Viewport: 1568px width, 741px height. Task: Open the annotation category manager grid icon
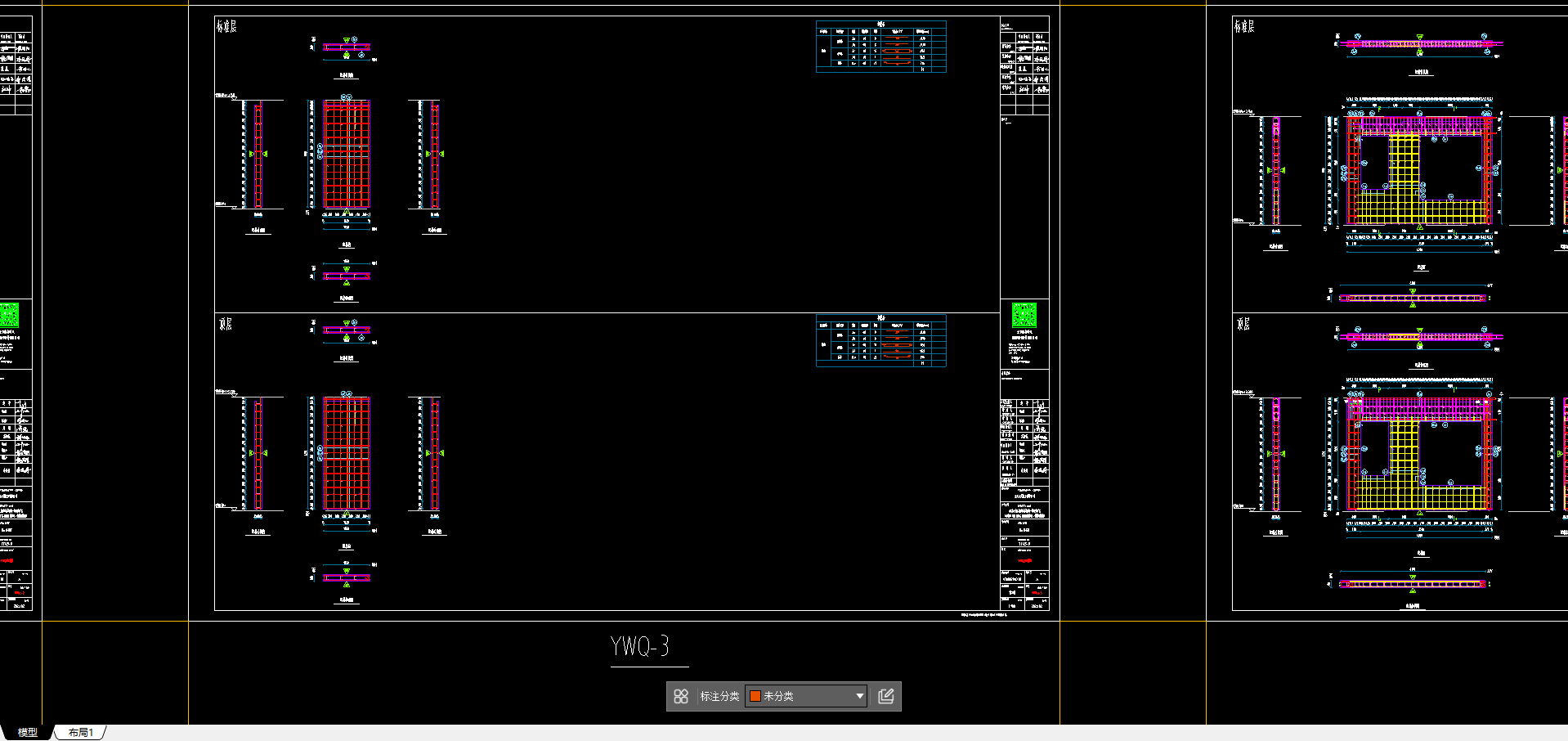coord(681,696)
